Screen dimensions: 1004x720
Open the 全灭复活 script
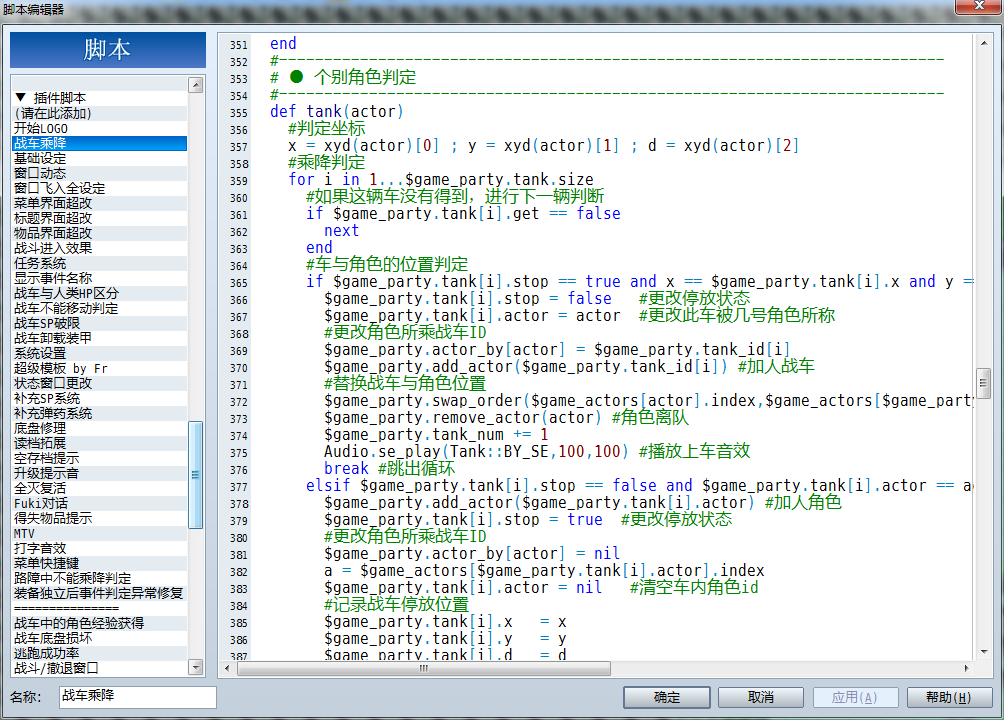[99, 488]
